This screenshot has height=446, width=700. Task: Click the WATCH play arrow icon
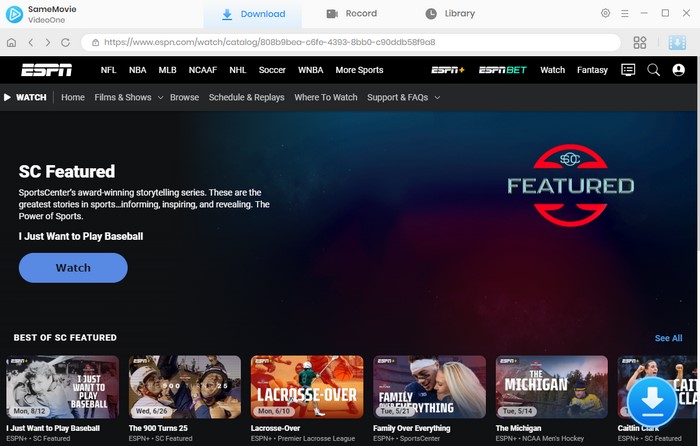[x=8, y=97]
